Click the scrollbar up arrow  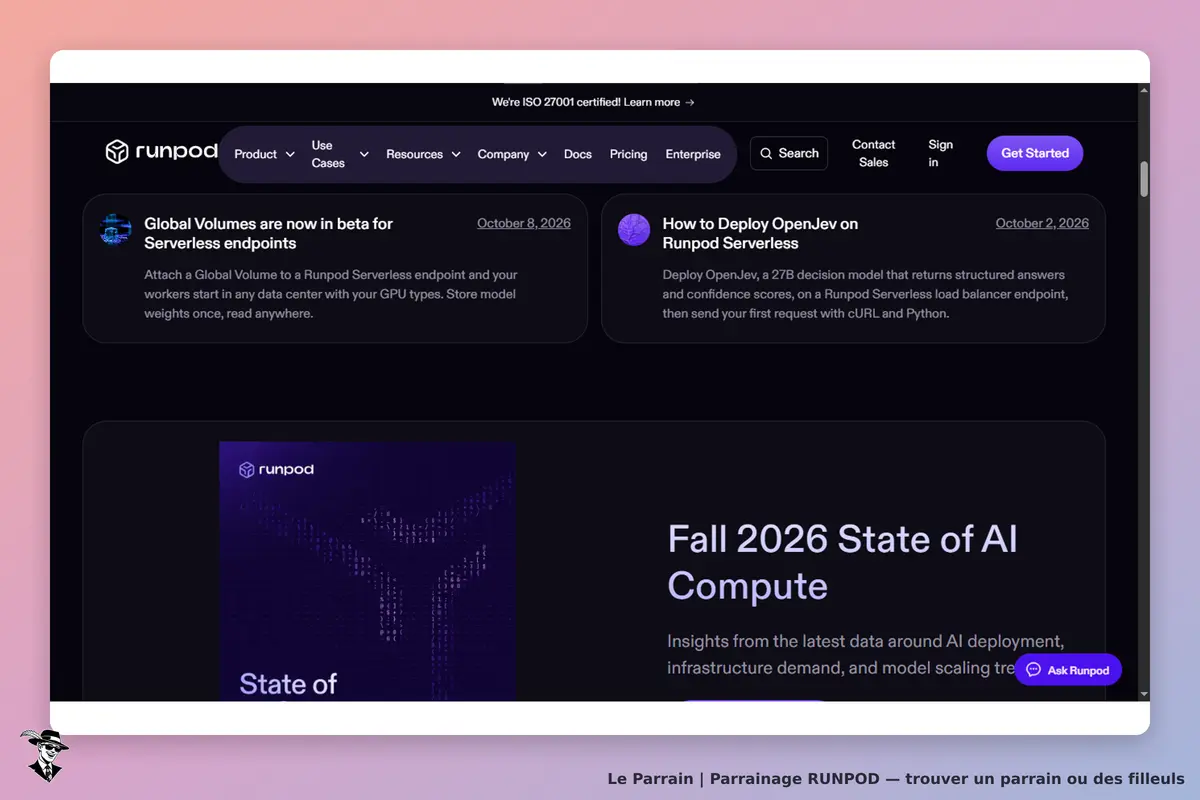tap(1144, 90)
